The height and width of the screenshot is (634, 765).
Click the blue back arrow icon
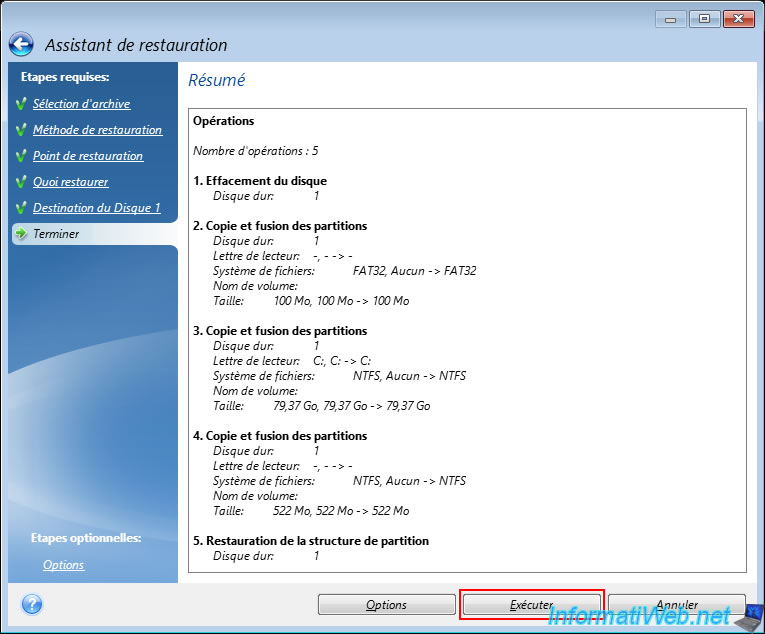22,45
